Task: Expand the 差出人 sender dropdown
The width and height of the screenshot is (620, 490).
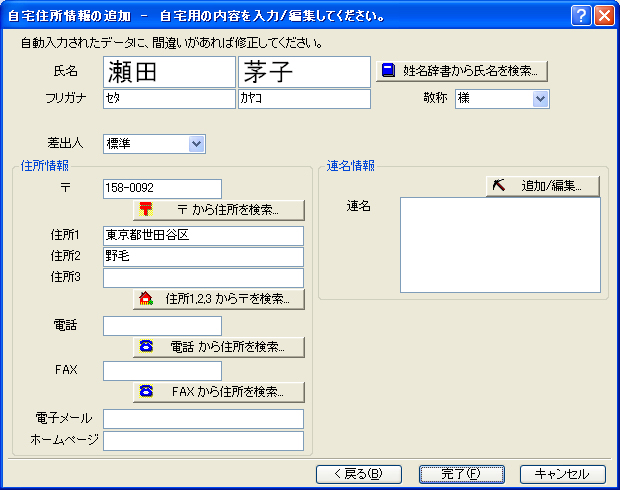Action: click(196, 144)
